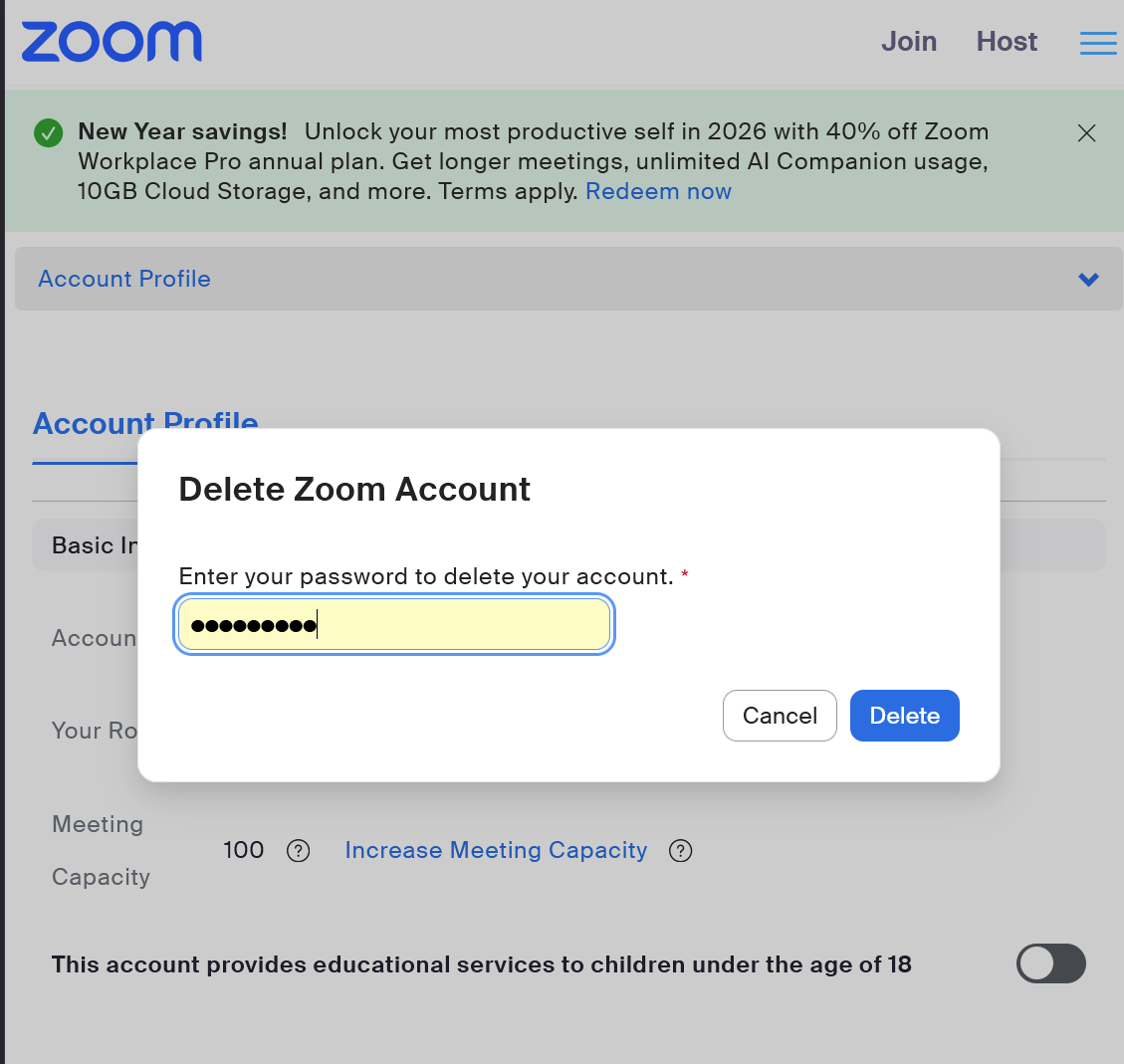Click the Enter your password label
Screen dimensions: 1124x1064
pos(426,577)
